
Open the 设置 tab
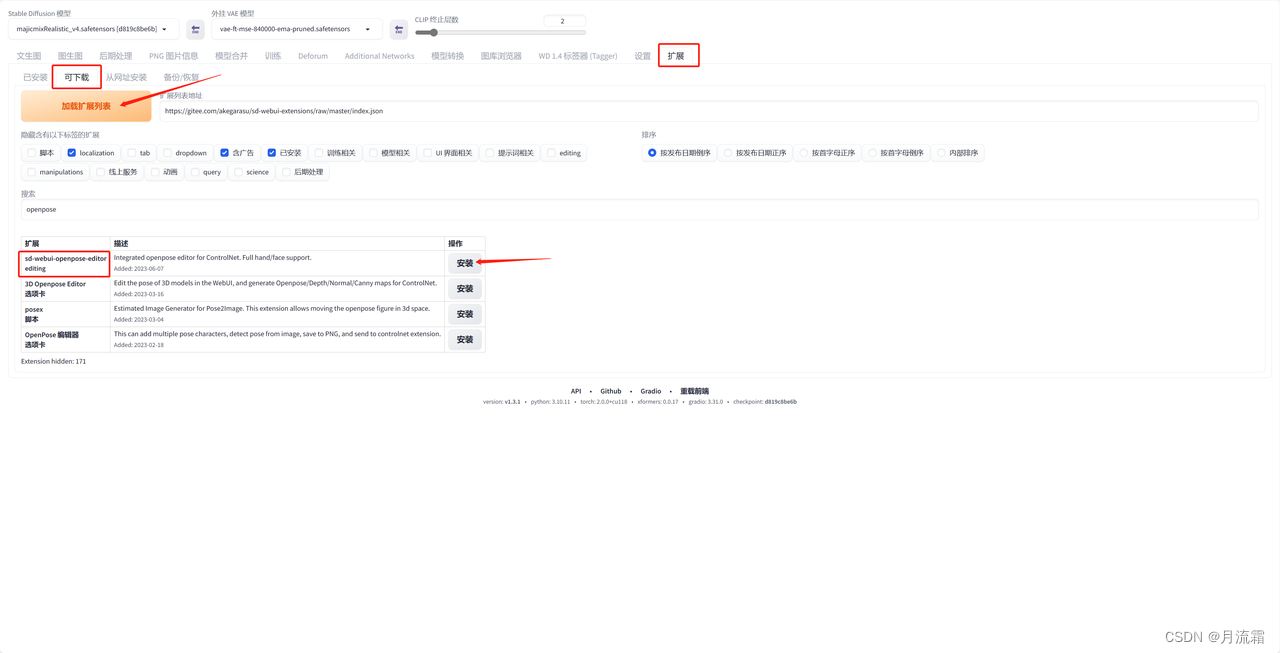click(642, 56)
